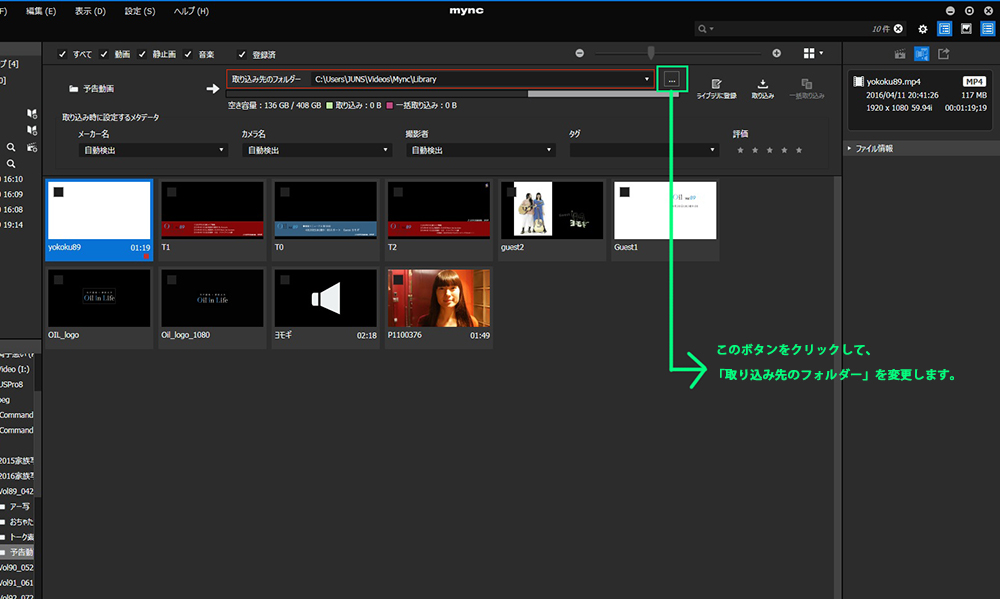Click film icon beside yokoku89.mp4
The image size is (1000, 599).
coord(858,82)
